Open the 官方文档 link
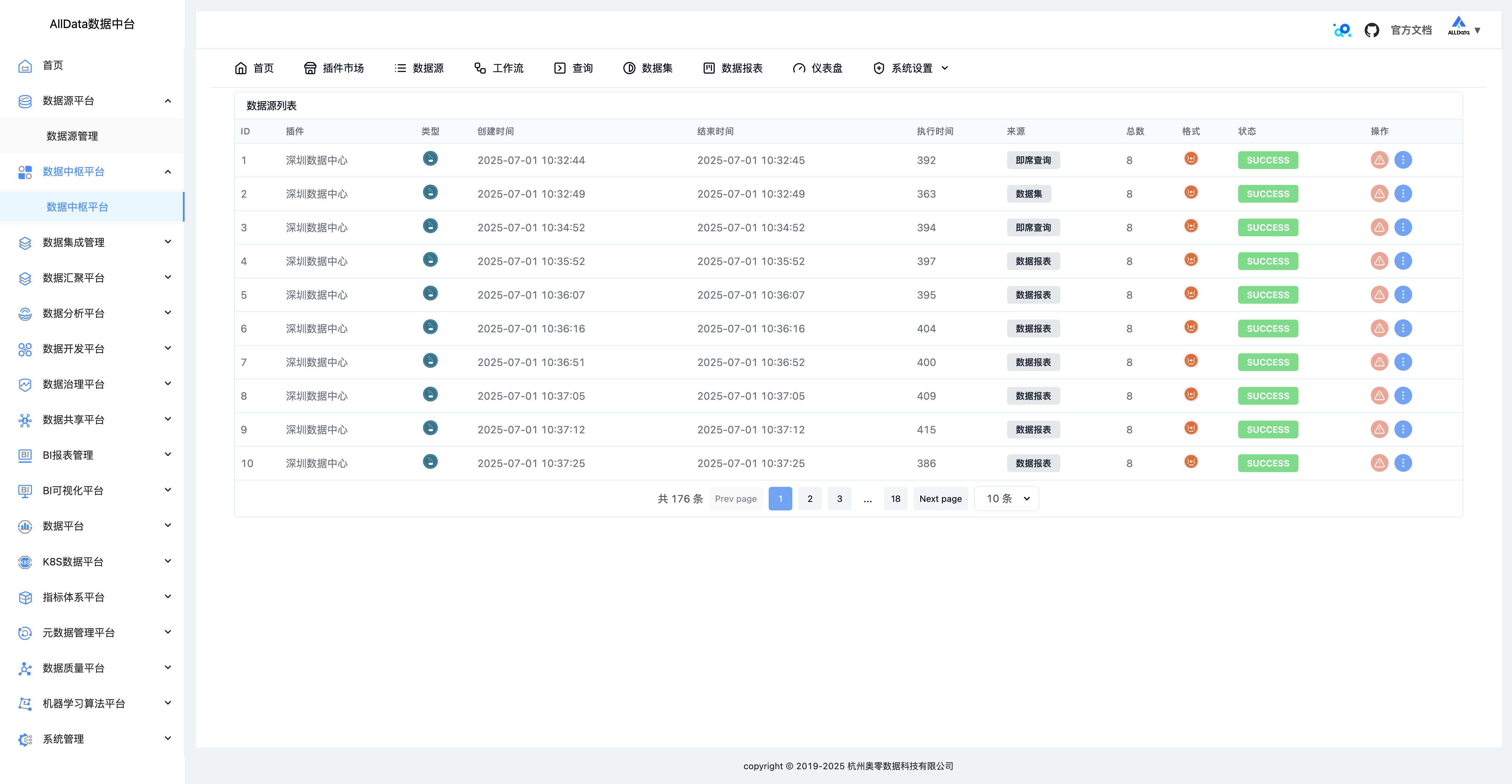The width and height of the screenshot is (1512, 784). click(1411, 30)
